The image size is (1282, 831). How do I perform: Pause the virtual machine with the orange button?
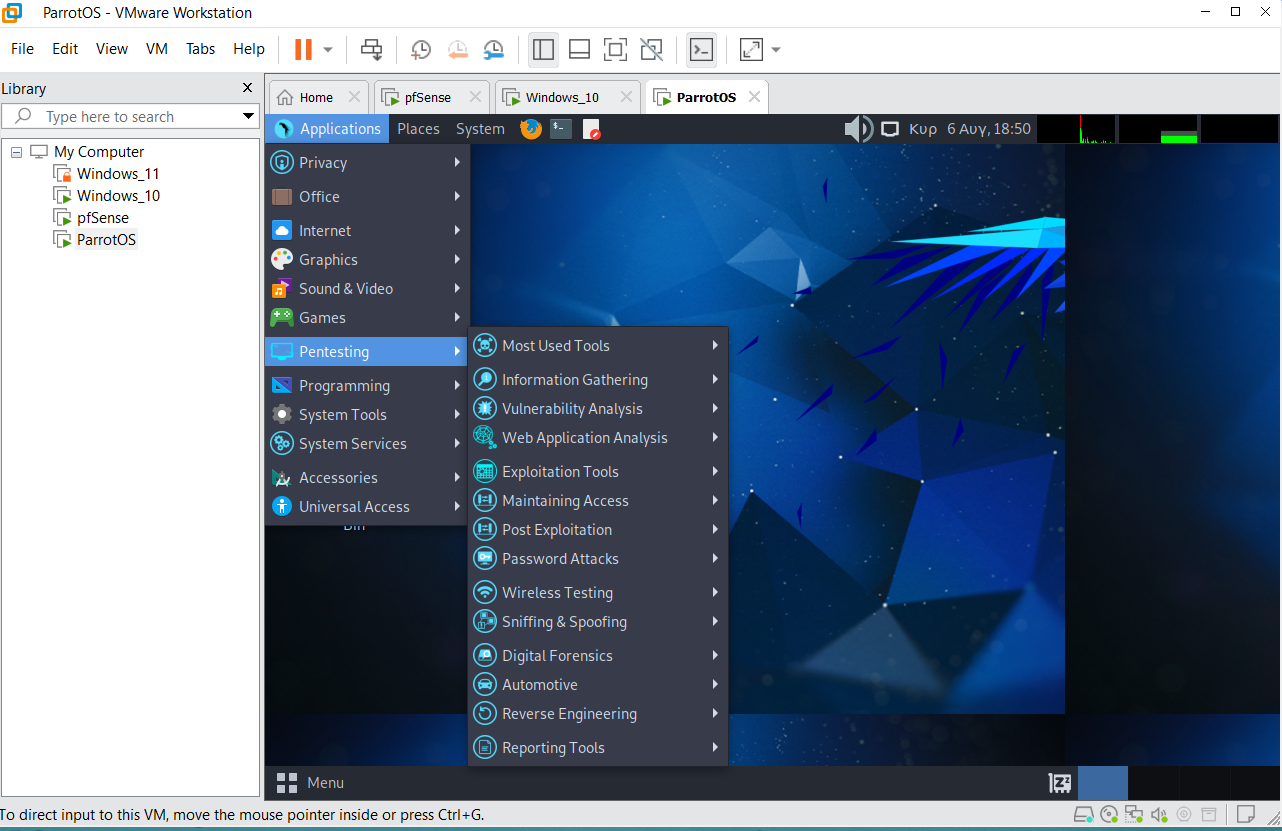tap(303, 49)
